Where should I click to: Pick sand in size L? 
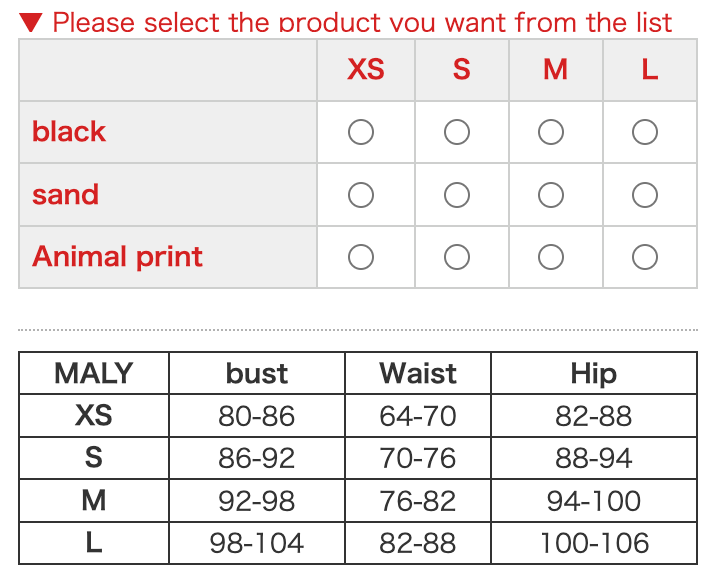(x=645, y=195)
